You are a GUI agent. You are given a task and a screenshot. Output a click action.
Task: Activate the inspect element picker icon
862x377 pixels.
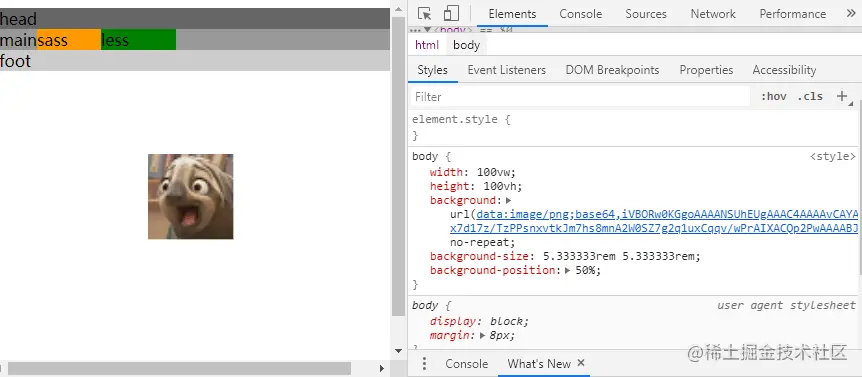(424, 14)
